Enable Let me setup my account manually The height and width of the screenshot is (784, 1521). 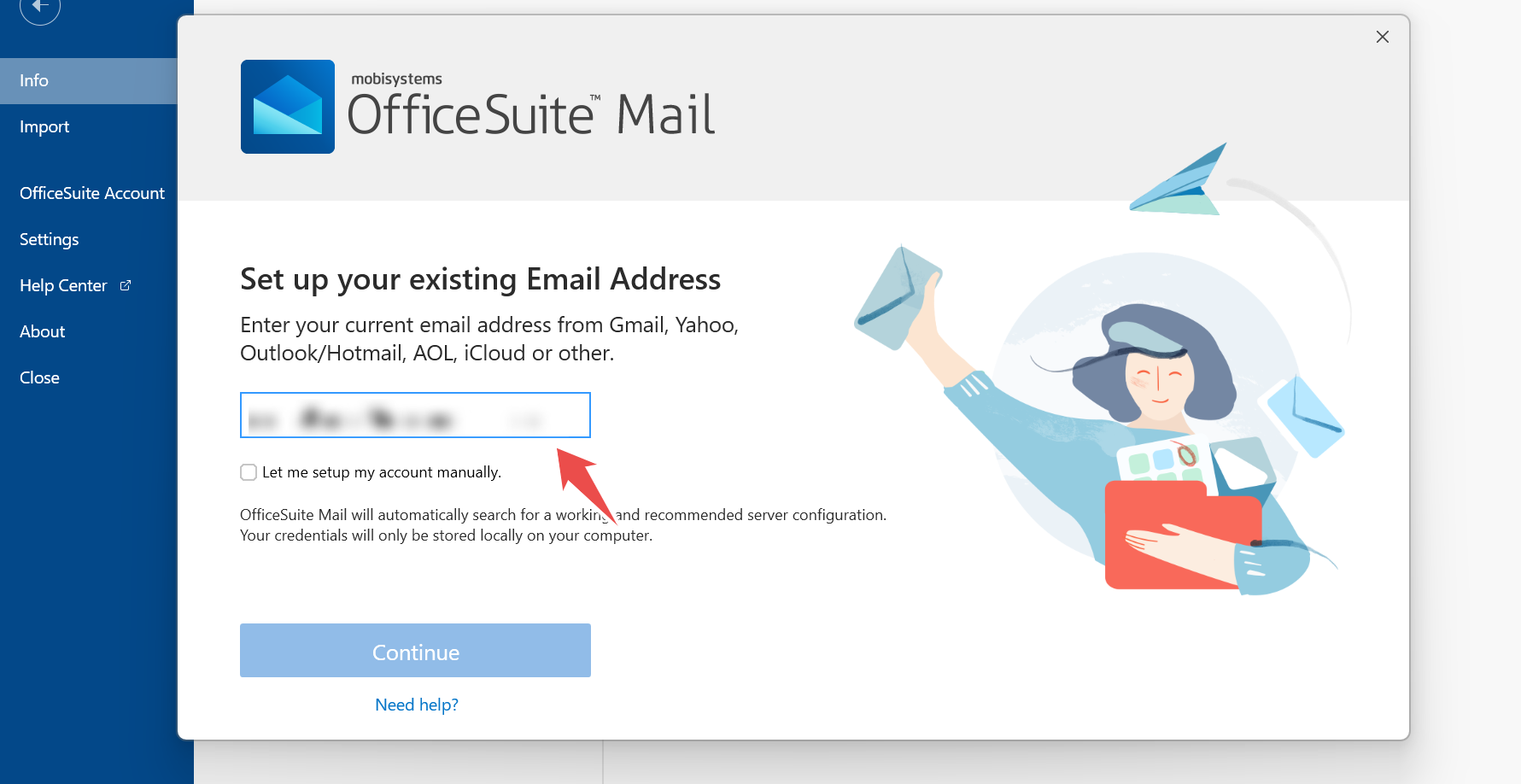click(x=249, y=472)
